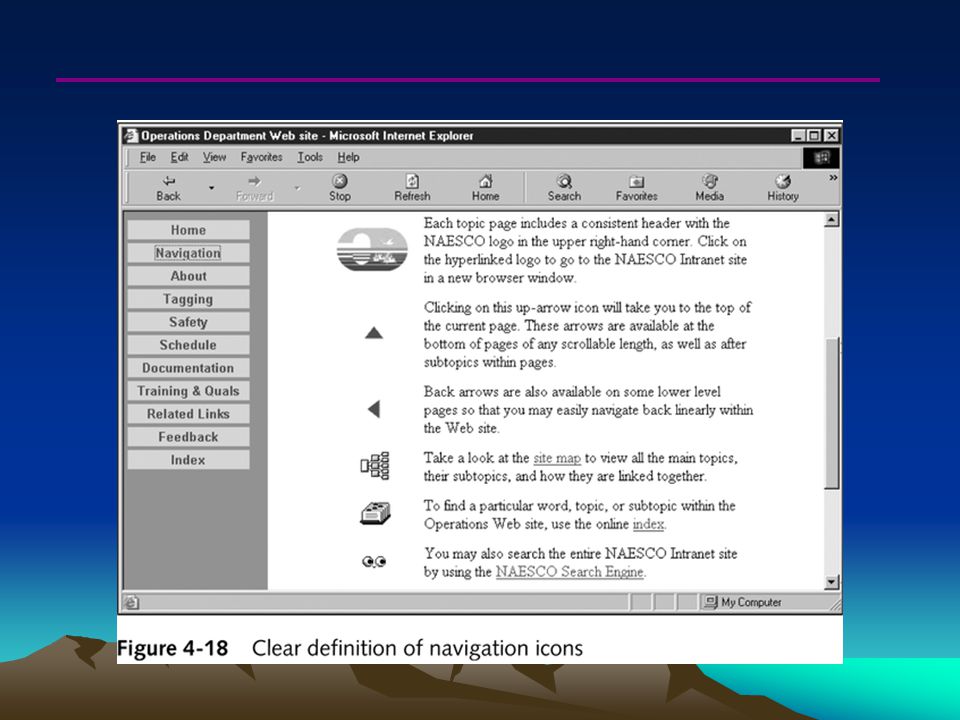Open the Favorites toolbar button
The height and width of the screenshot is (720, 960).
(636, 188)
